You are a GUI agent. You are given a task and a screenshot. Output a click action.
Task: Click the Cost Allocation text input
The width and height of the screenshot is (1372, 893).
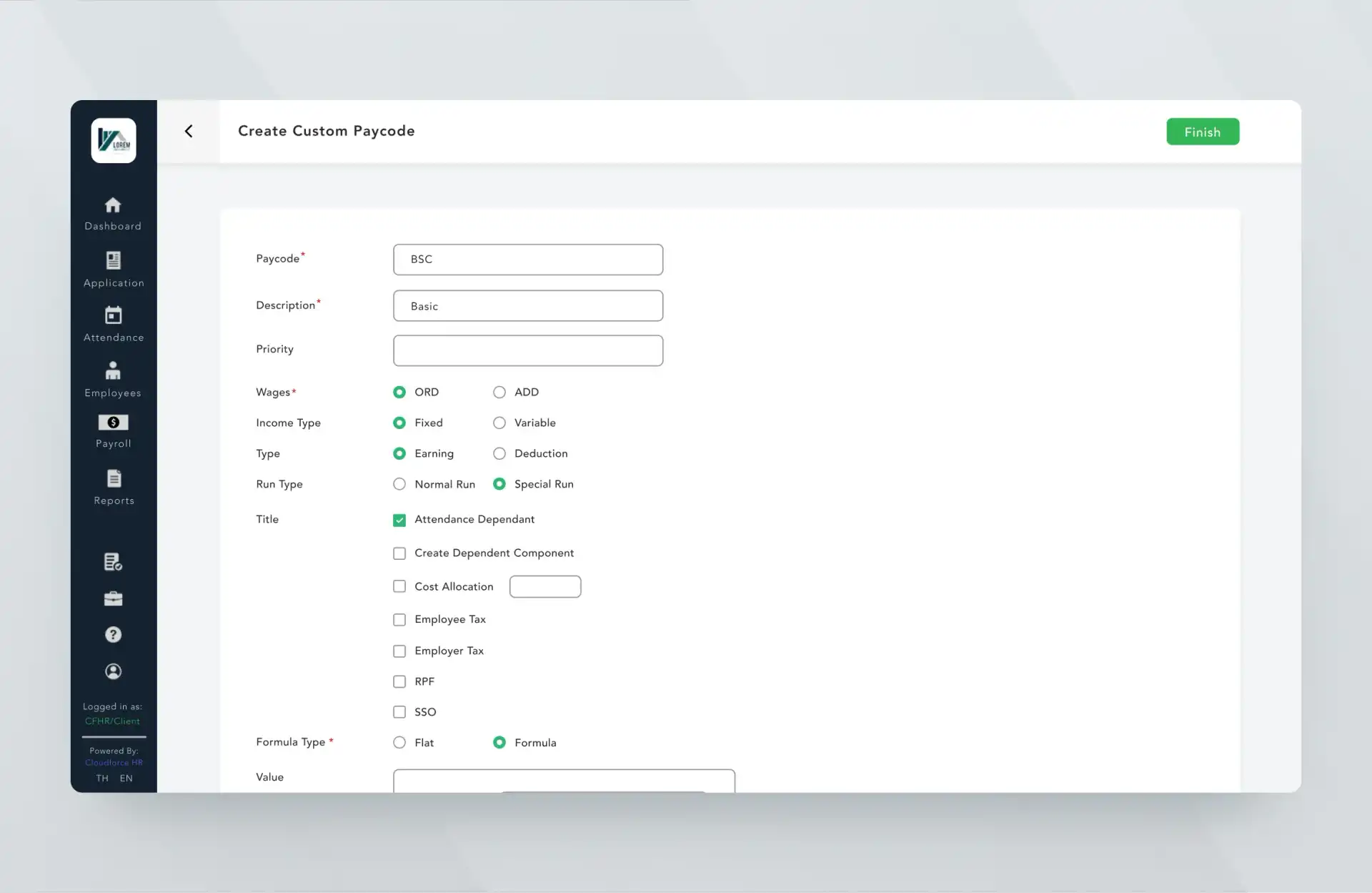click(544, 586)
